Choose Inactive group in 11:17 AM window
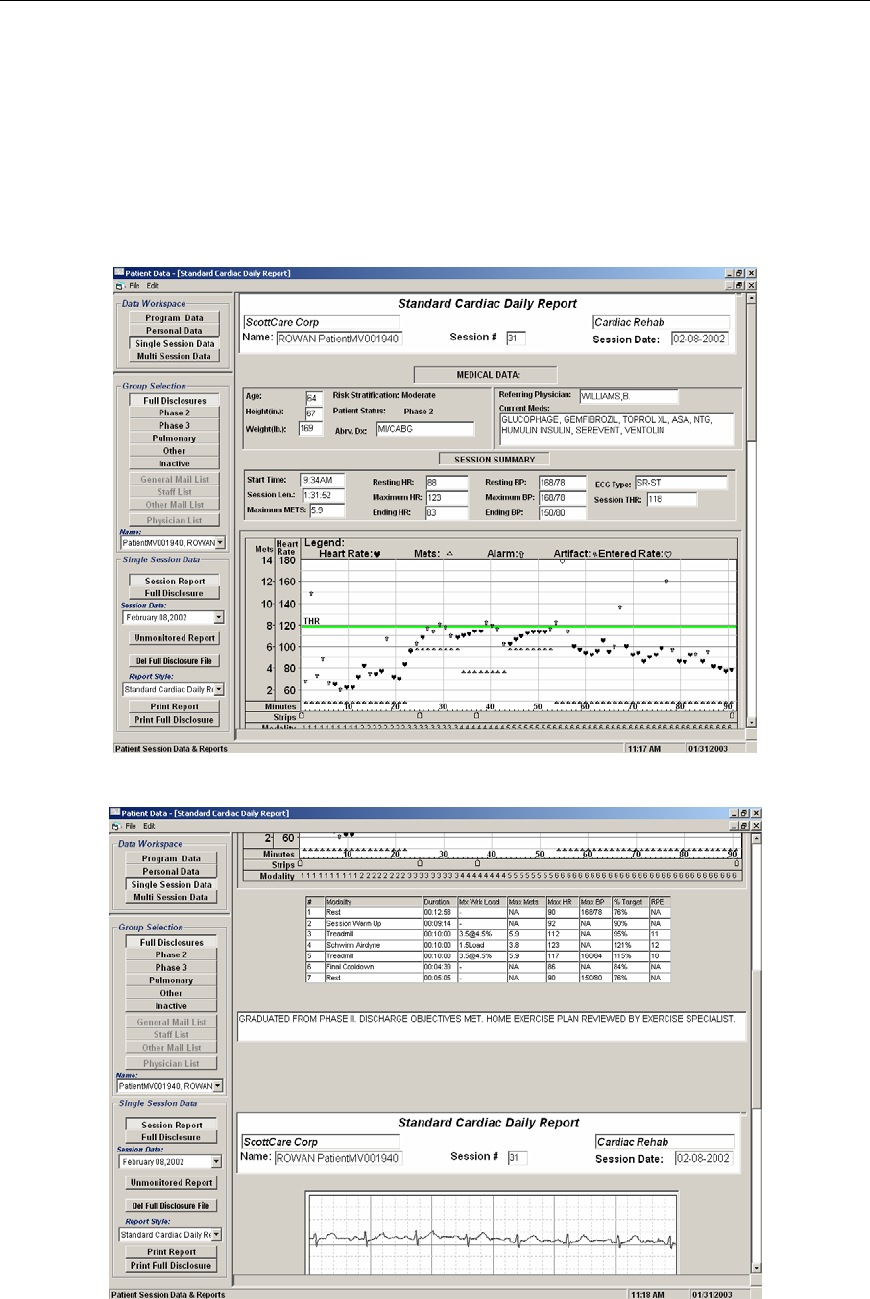This screenshot has height=1299, width=870. [174, 463]
